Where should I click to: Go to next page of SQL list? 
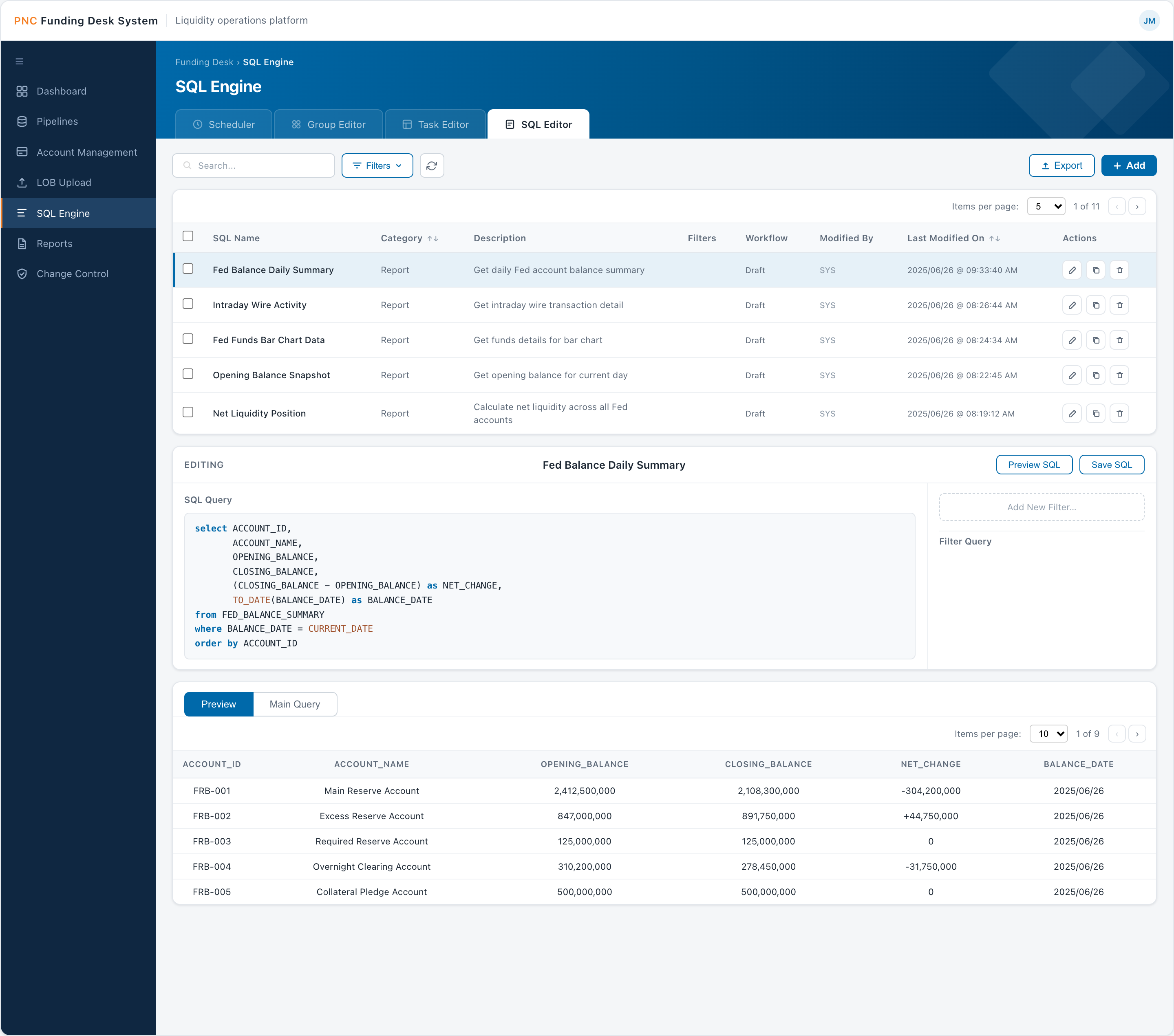coord(1136,207)
